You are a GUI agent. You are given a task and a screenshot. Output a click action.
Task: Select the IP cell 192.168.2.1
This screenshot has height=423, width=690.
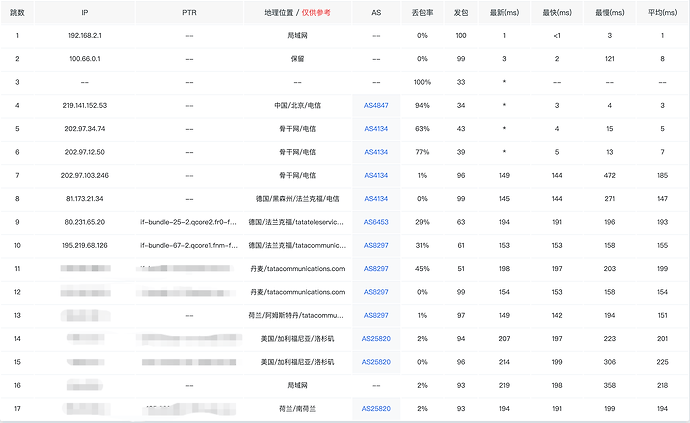coord(84,35)
